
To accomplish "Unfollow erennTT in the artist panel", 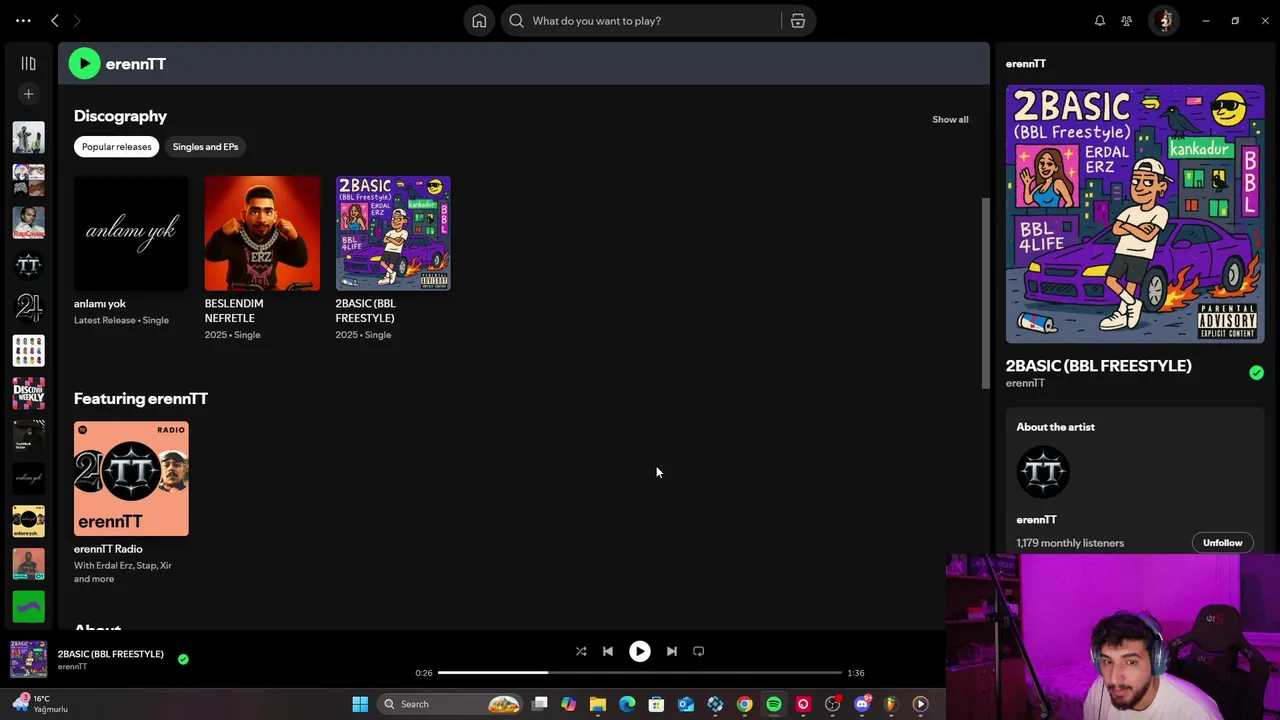I will pos(1222,543).
